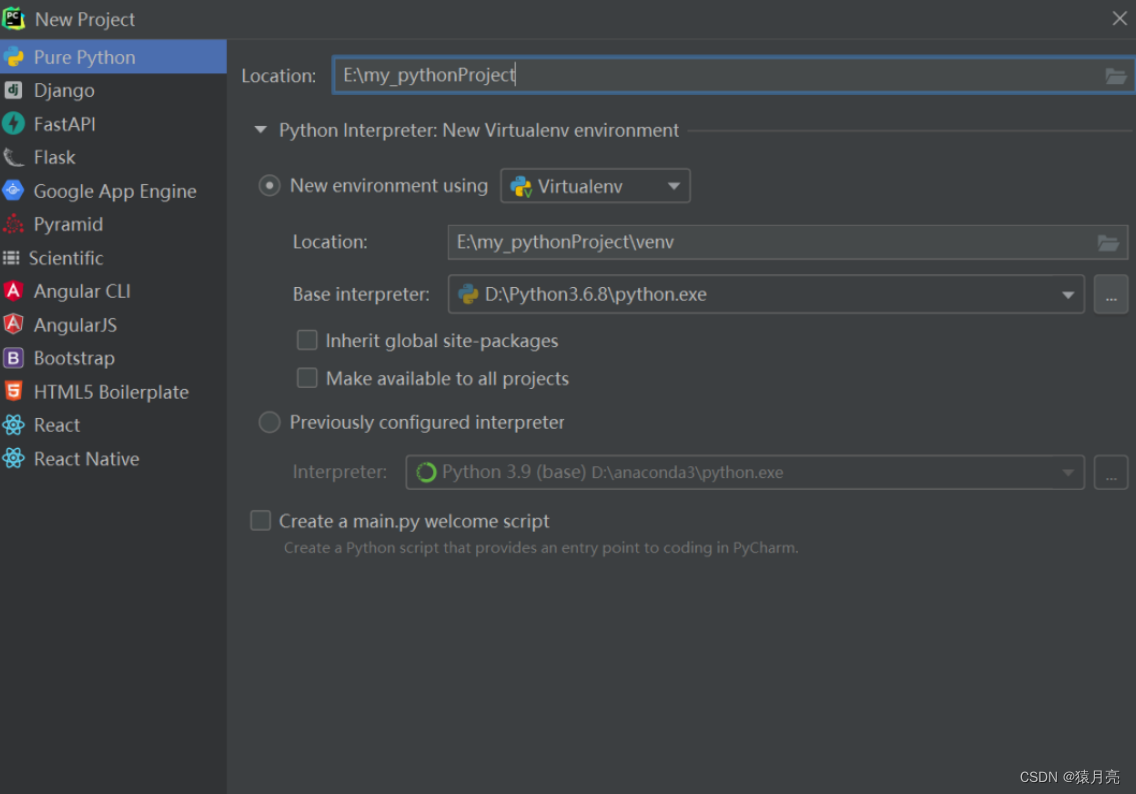Click the Base interpreter label

coord(361,294)
